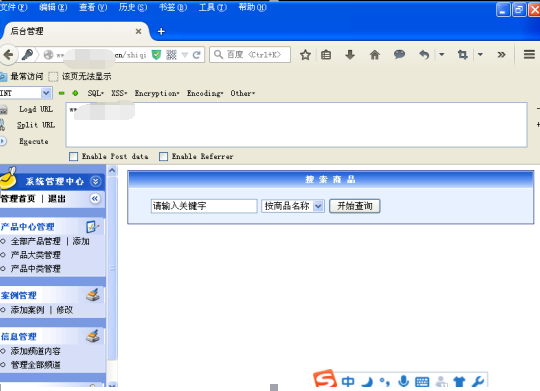Click the HackBar green minus icon
The height and width of the screenshot is (391, 540).
click(62, 93)
